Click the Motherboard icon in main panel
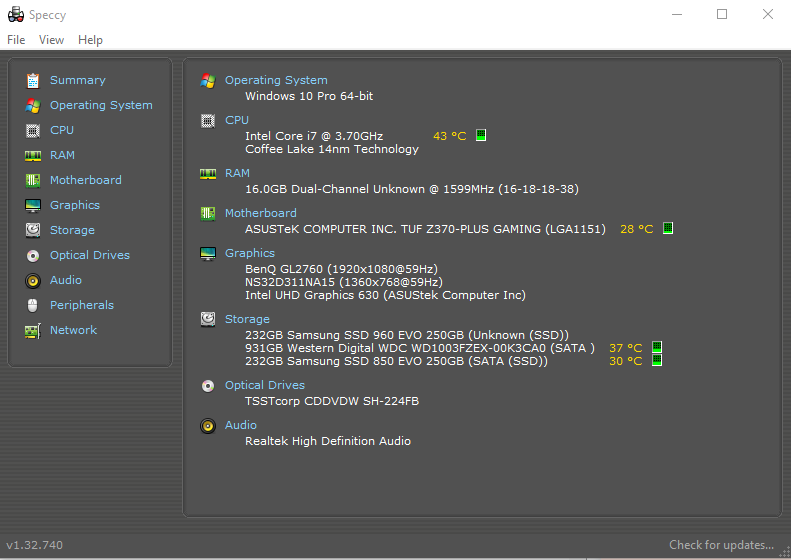Screen dimensions: 791x560 pos(208,213)
